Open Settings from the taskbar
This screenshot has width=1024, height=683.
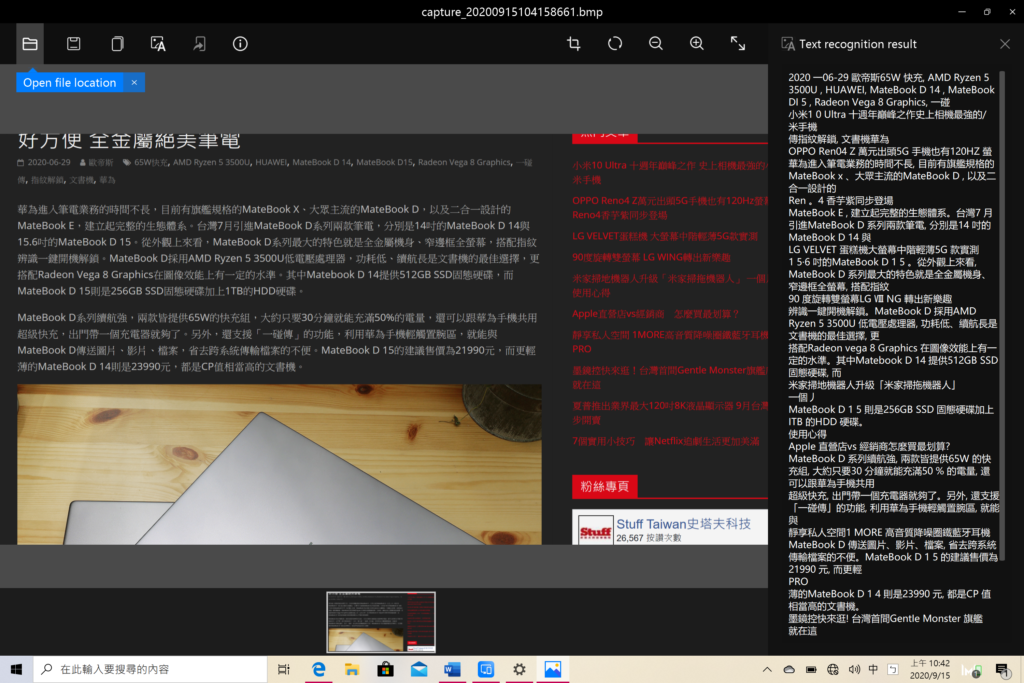[519, 669]
